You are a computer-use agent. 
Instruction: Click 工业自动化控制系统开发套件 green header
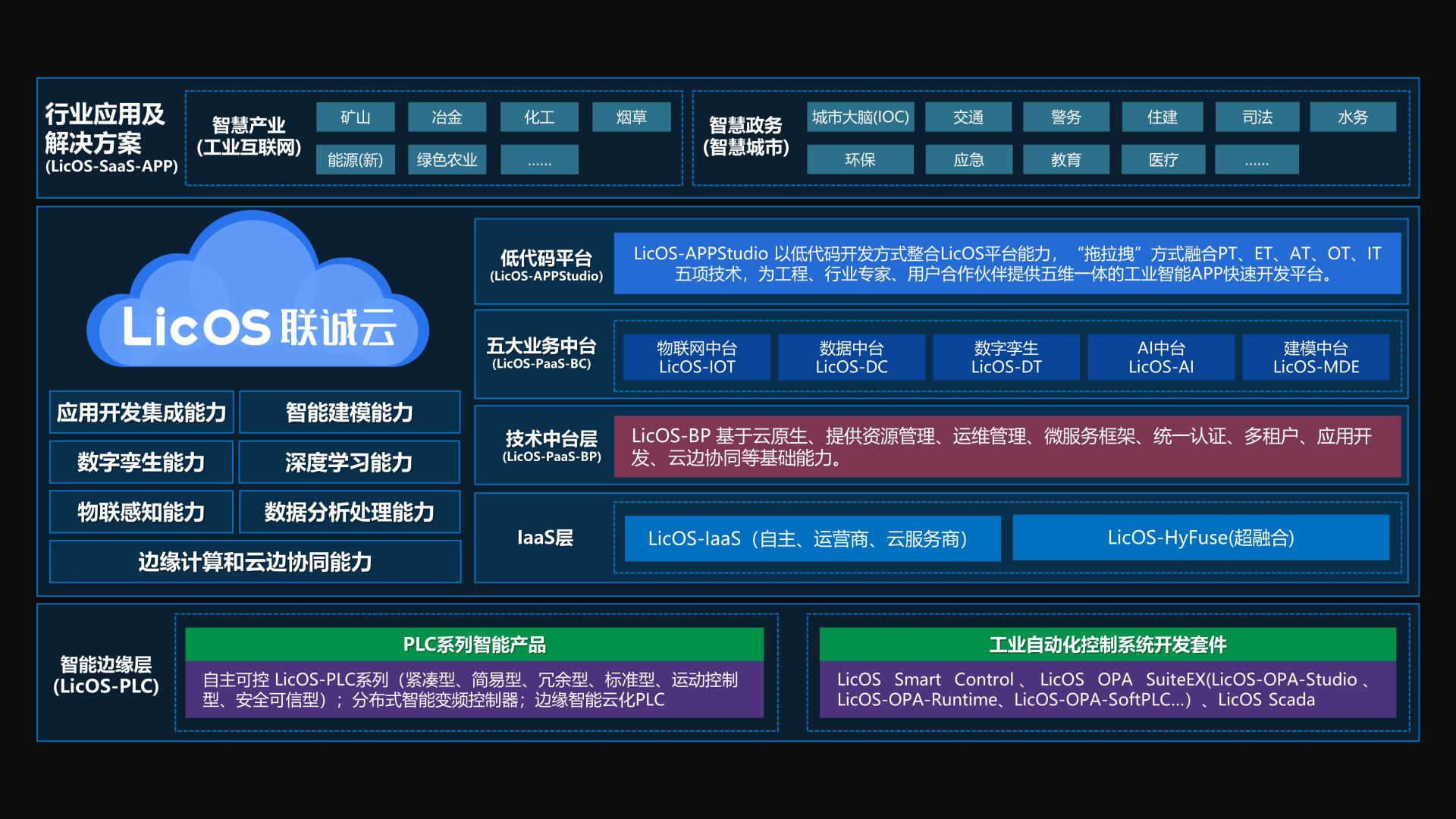pyautogui.click(x=1107, y=645)
